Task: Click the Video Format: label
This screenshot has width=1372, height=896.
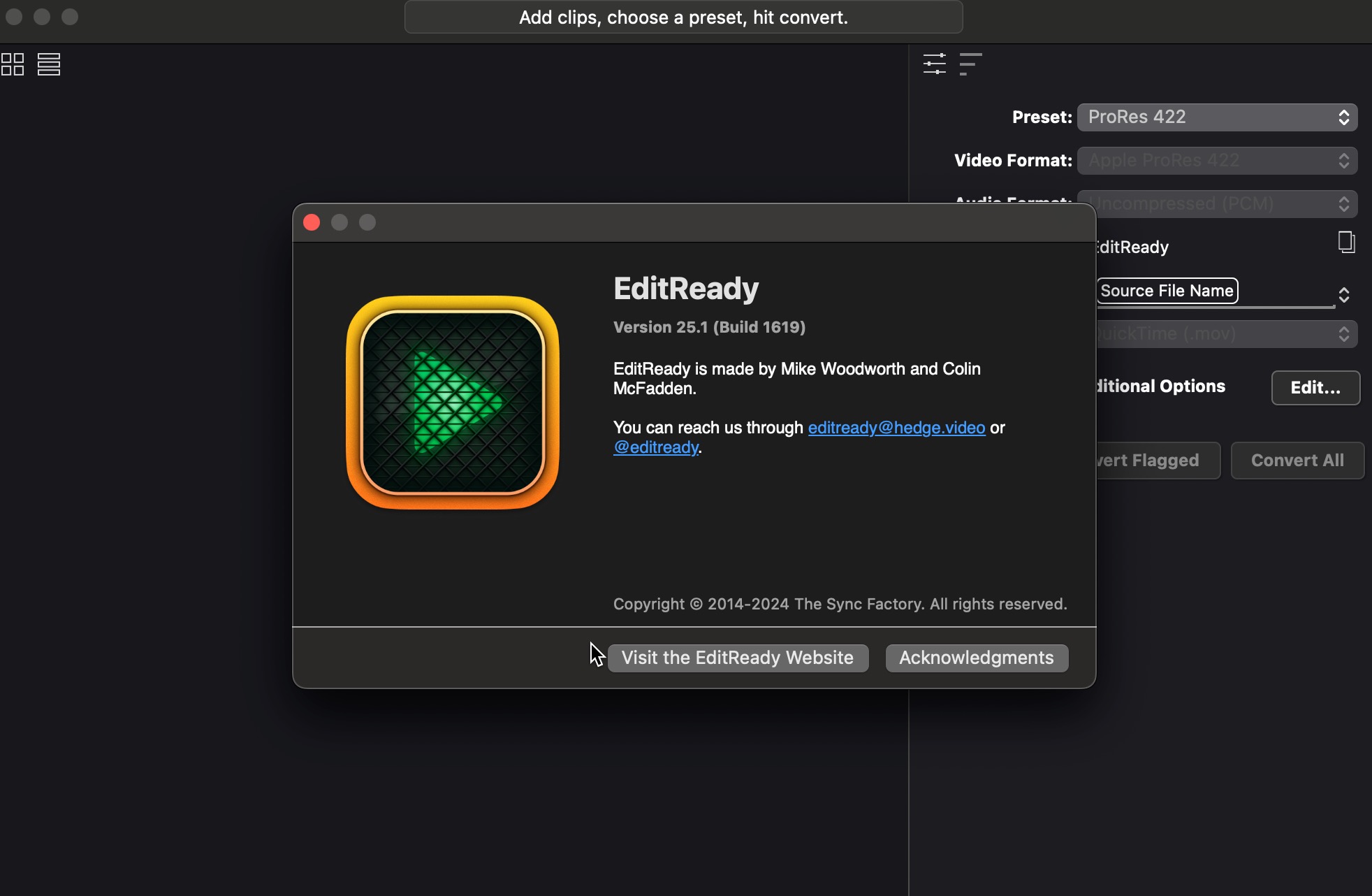Action: 1013,160
